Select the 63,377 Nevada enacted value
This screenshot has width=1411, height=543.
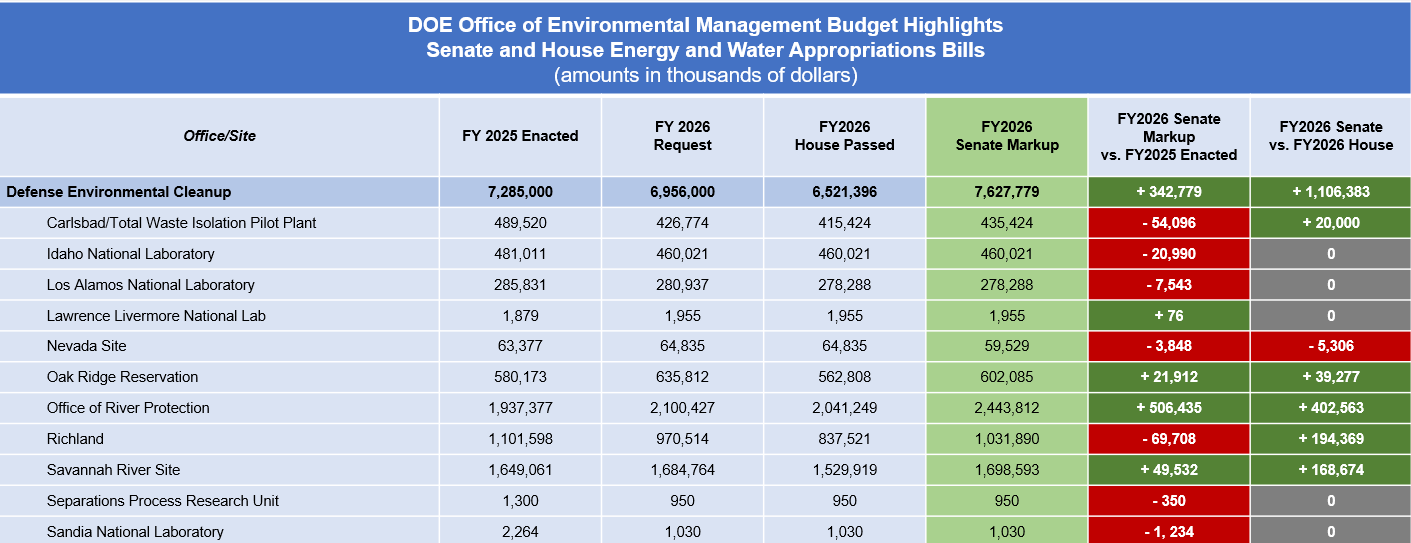pos(520,346)
